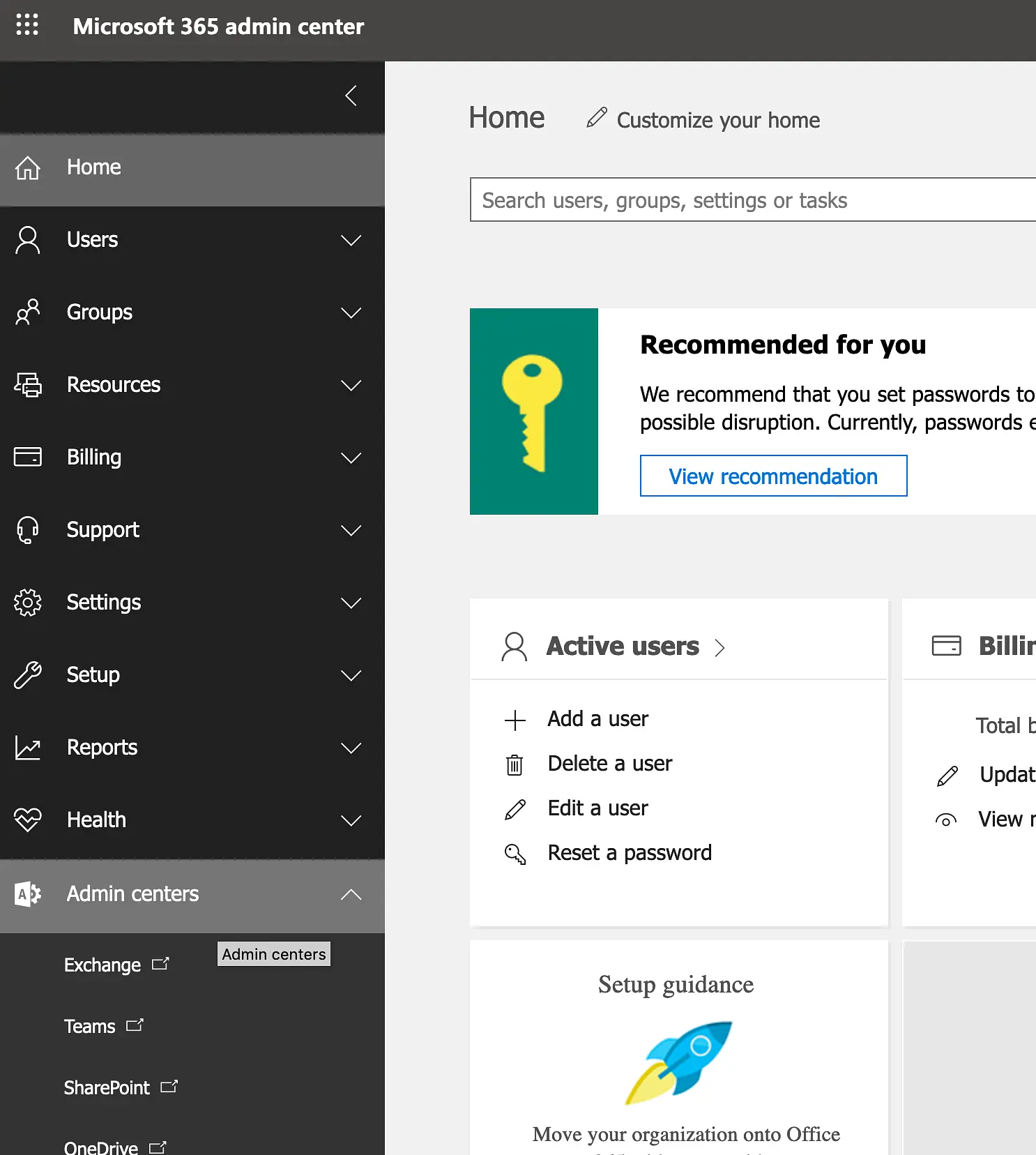The image size is (1036, 1155).
Task: Expand the Users menu chevron
Action: click(351, 241)
